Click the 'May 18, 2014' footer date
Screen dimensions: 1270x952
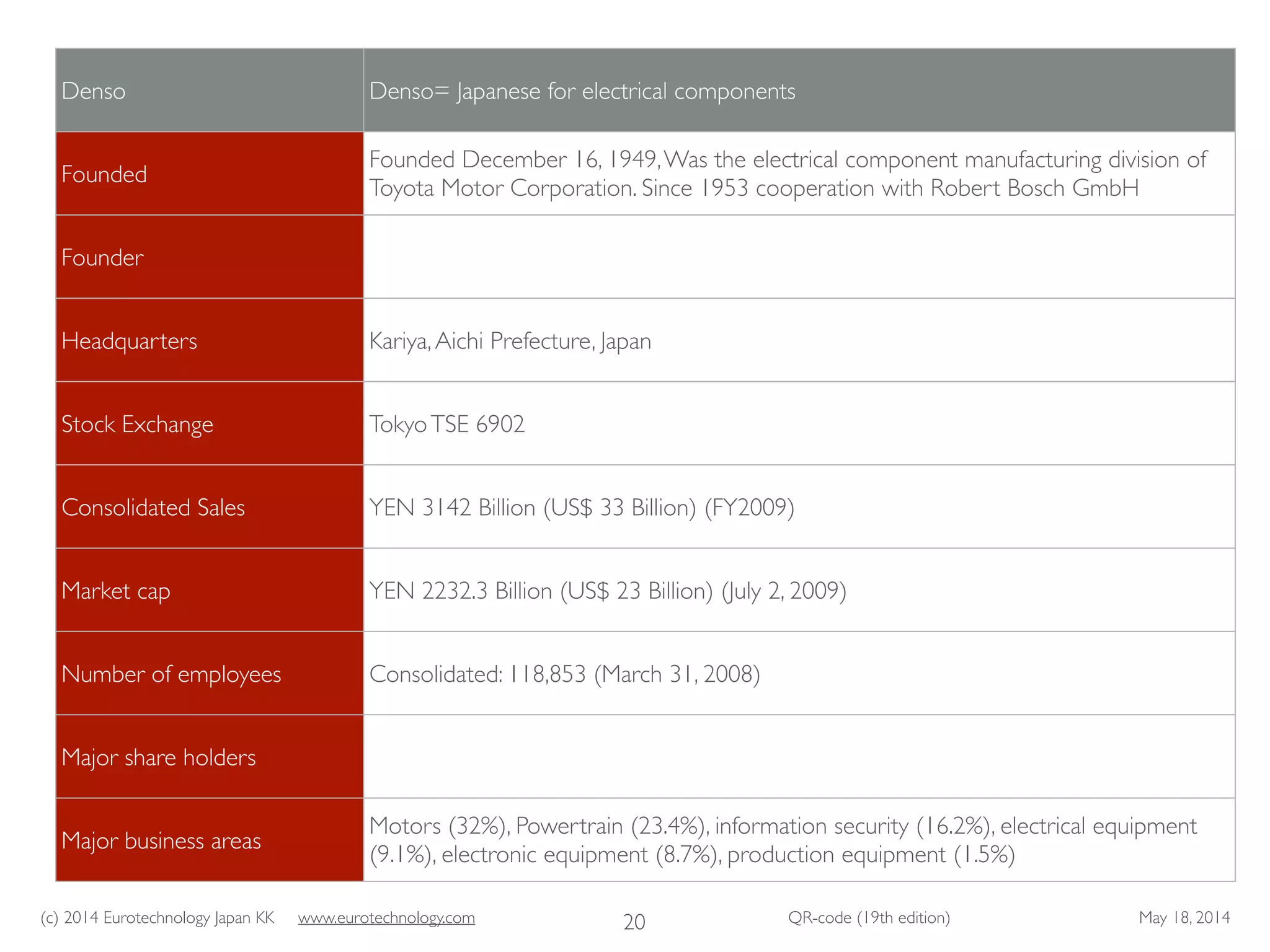tap(1184, 918)
